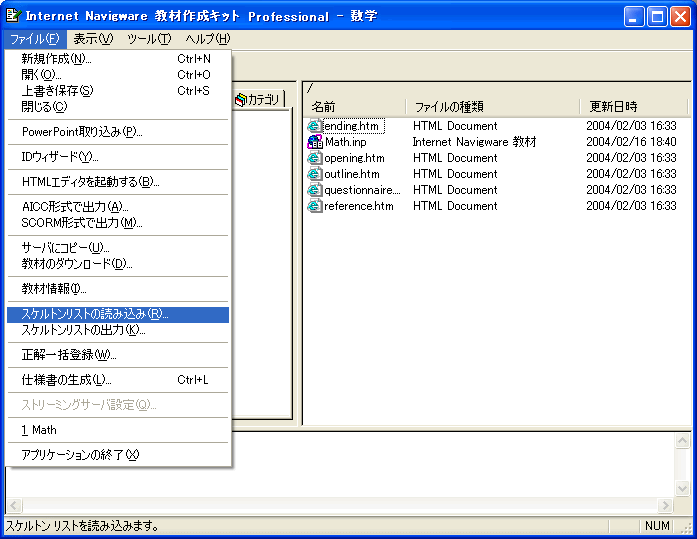Choose AICC形式で出力(A) menu entry
Screen dimensions: 697x539
pos(118,207)
